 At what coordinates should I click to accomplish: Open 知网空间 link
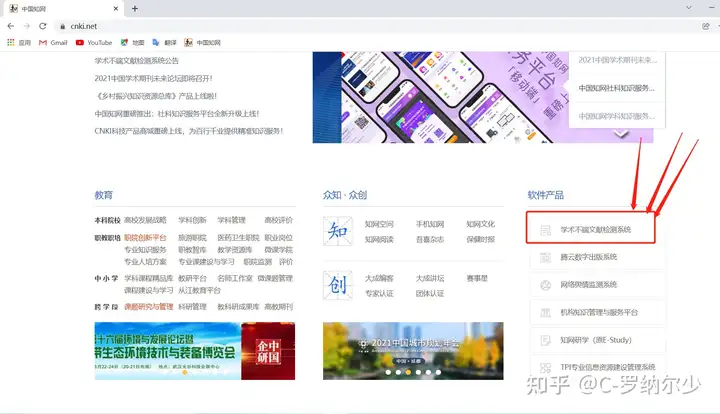coord(379,224)
